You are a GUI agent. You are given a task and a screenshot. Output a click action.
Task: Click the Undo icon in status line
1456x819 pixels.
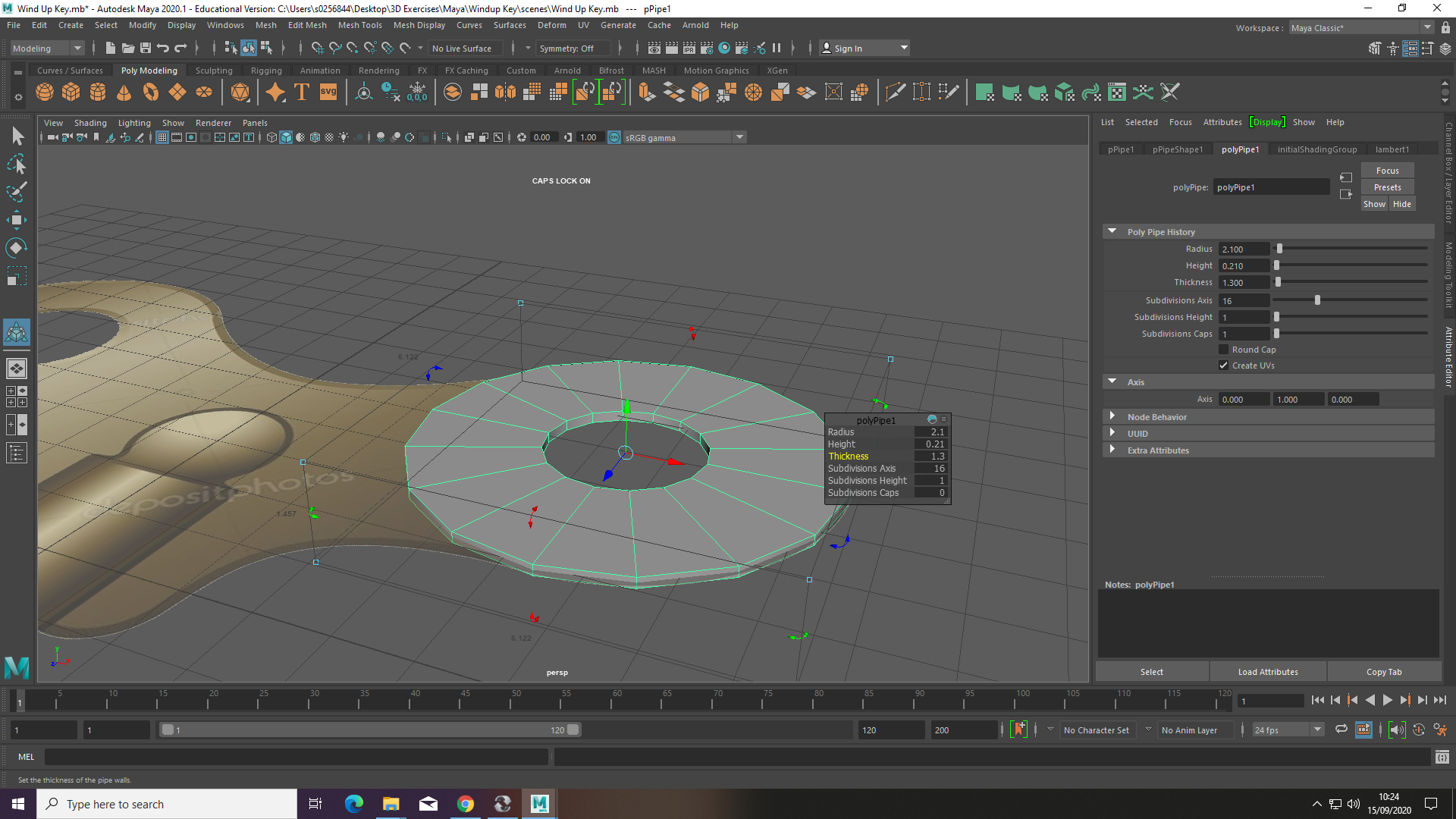tap(163, 48)
